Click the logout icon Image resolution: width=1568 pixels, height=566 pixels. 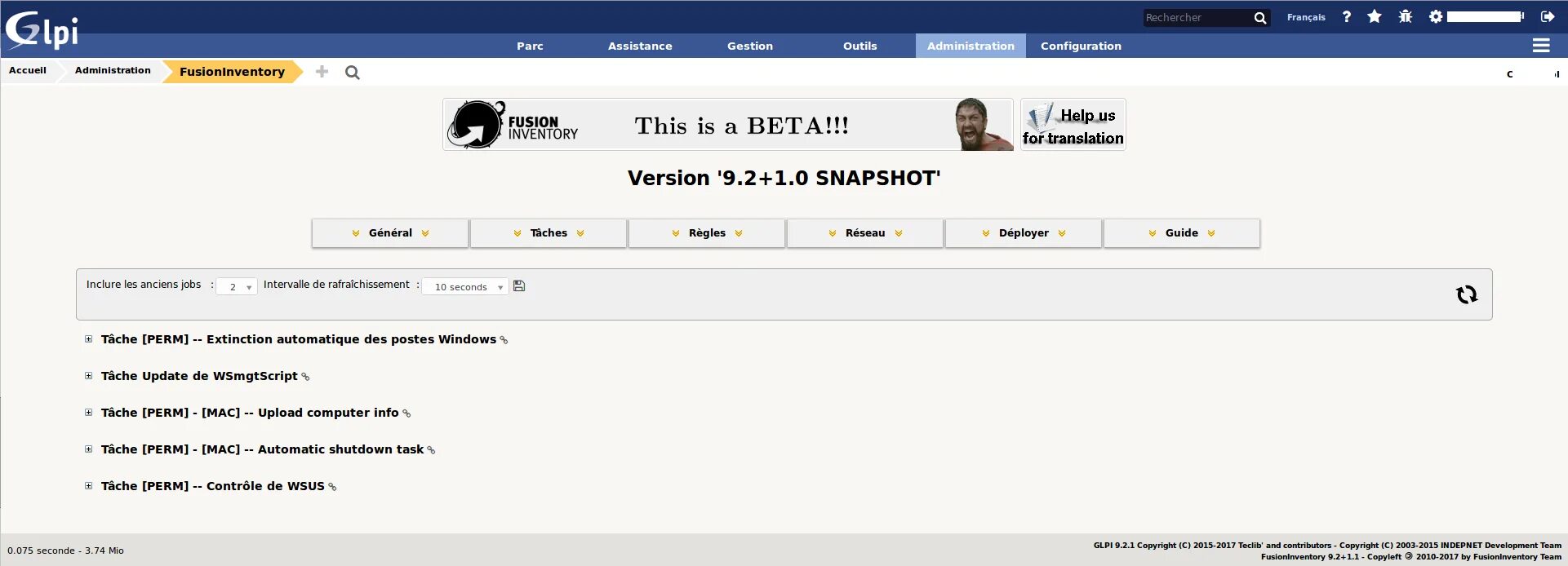(x=1548, y=16)
